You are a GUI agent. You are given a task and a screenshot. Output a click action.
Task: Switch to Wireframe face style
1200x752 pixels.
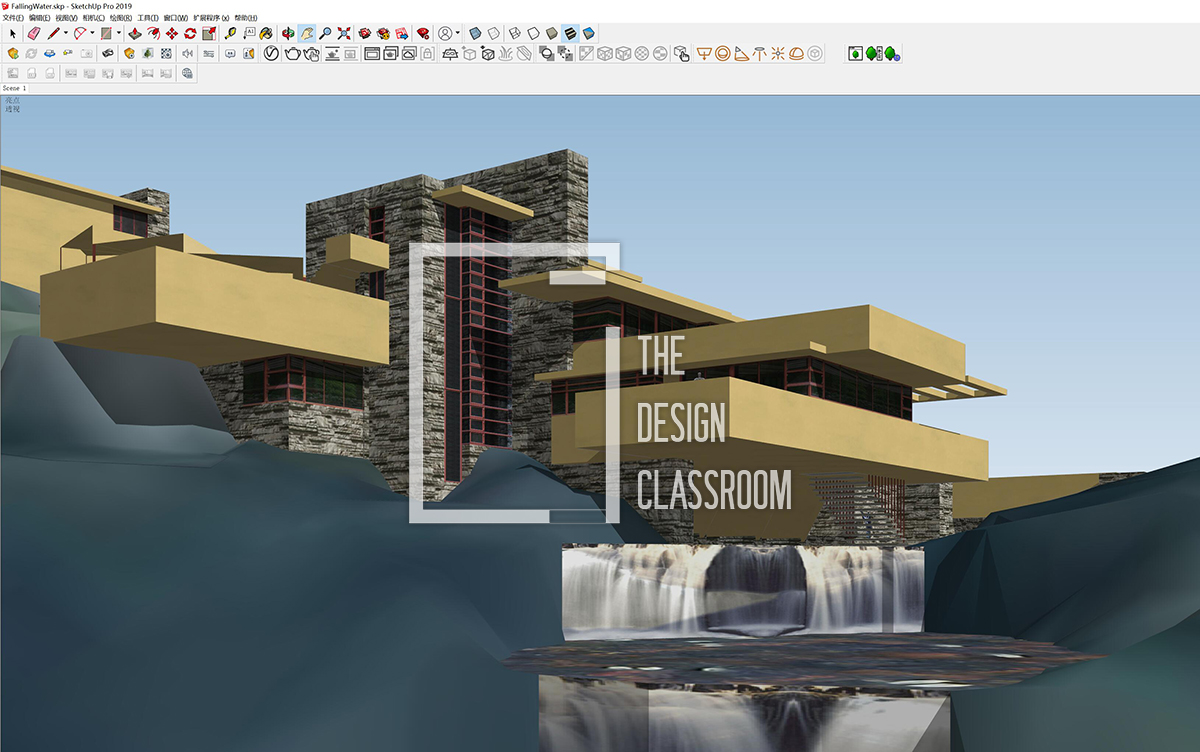coord(513,33)
